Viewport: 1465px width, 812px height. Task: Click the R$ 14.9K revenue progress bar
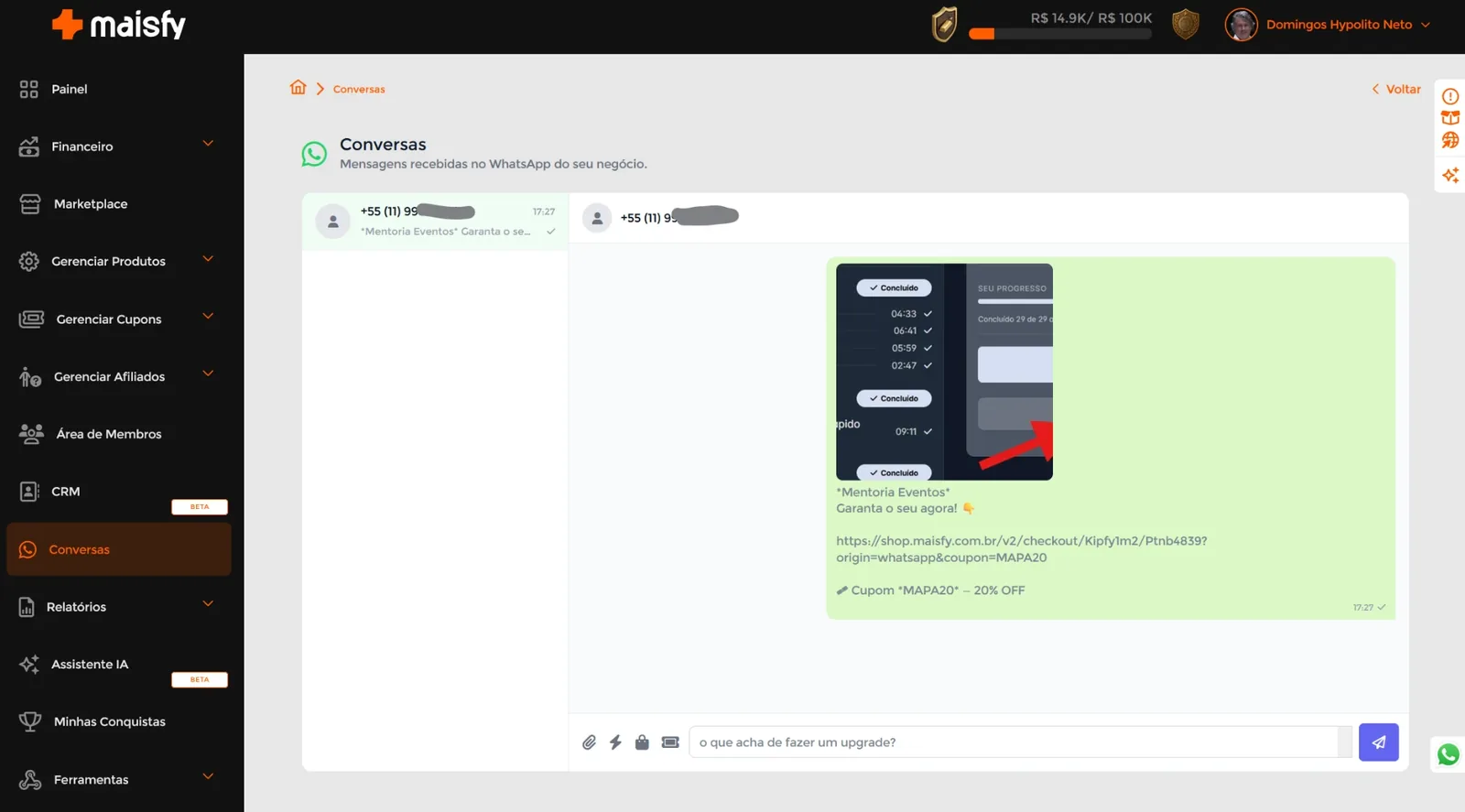tap(1060, 34)
